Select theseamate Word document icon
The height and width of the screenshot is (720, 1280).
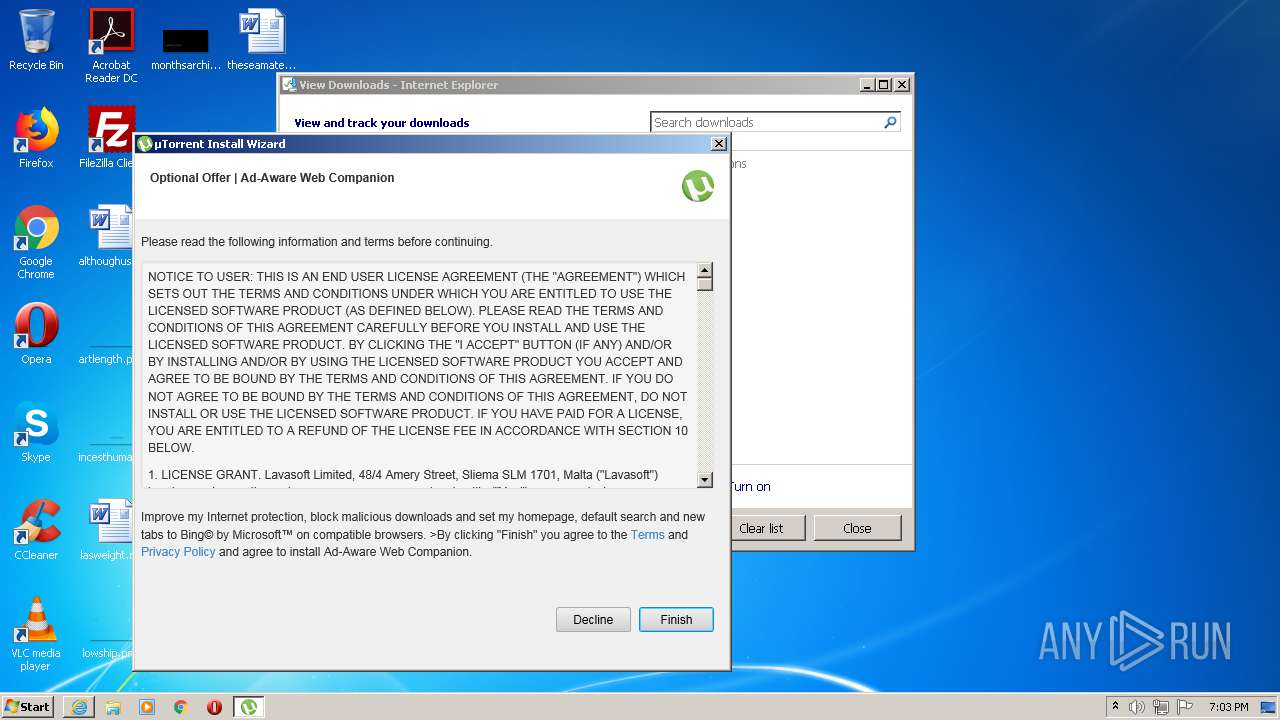[x=262, y=40]
